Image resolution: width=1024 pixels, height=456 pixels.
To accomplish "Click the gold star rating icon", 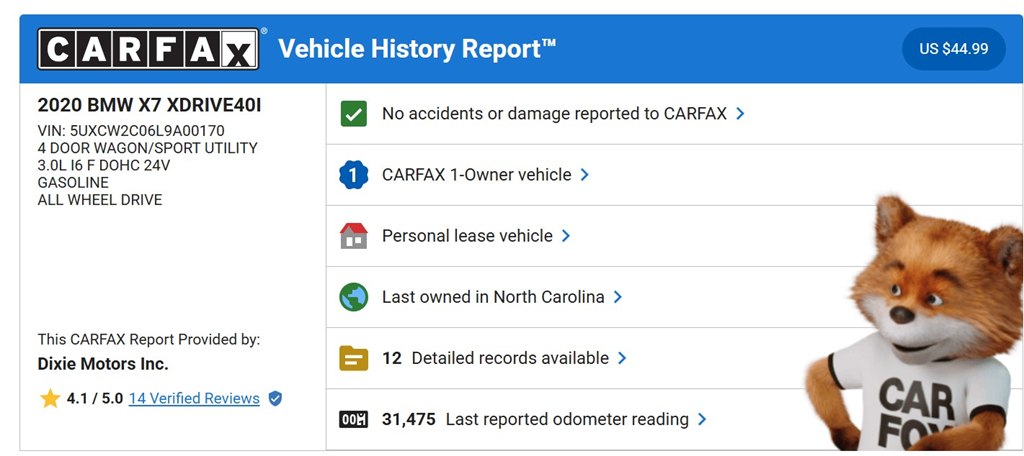I will [50, 399].
